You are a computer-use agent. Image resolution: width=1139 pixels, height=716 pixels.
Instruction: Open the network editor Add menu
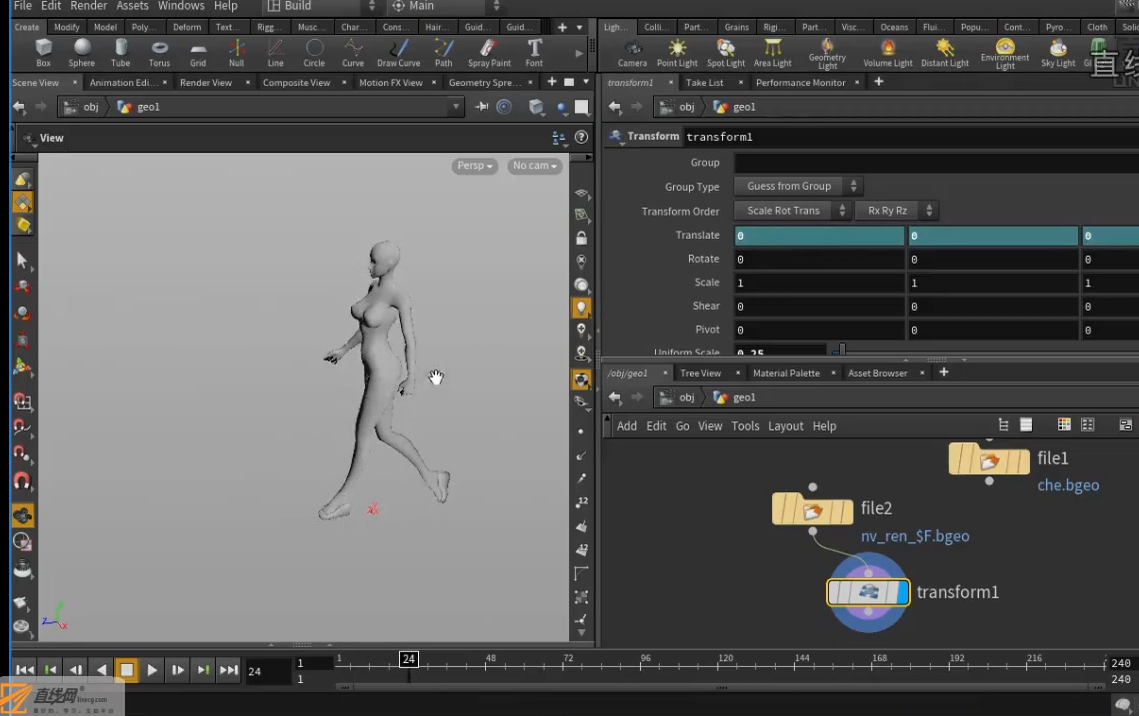pyautogui.click(x=626, y=426)
